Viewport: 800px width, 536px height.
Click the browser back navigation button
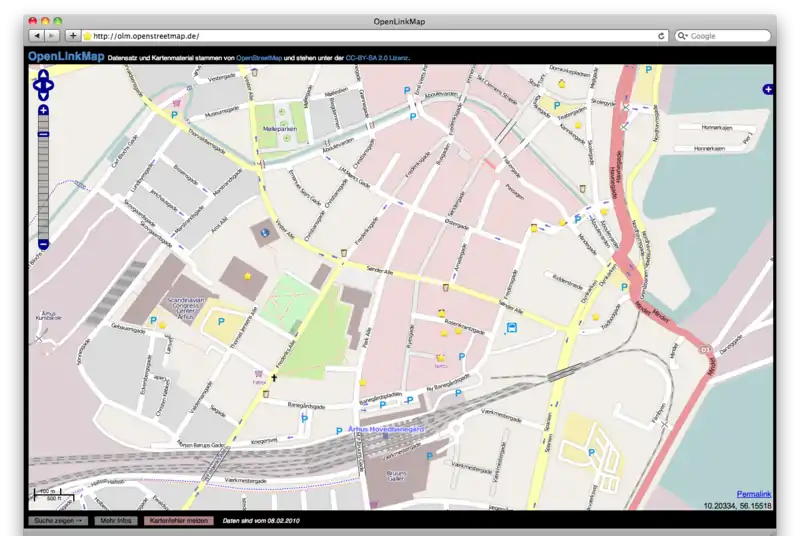(35, 36)
